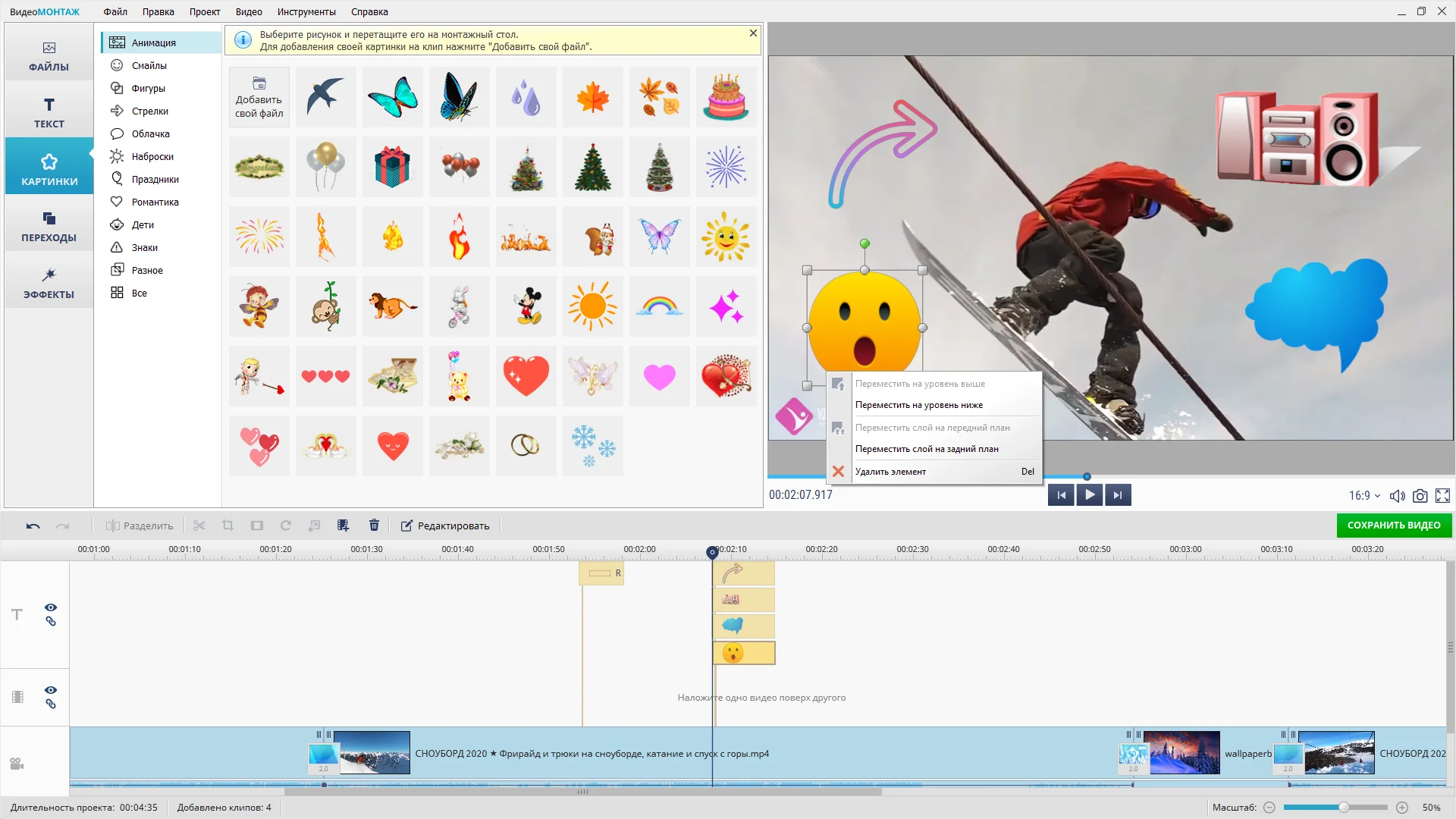The image size is (1456, 819).
Task: Click Добавить свой файл button
Action: [x=259, y=97]
